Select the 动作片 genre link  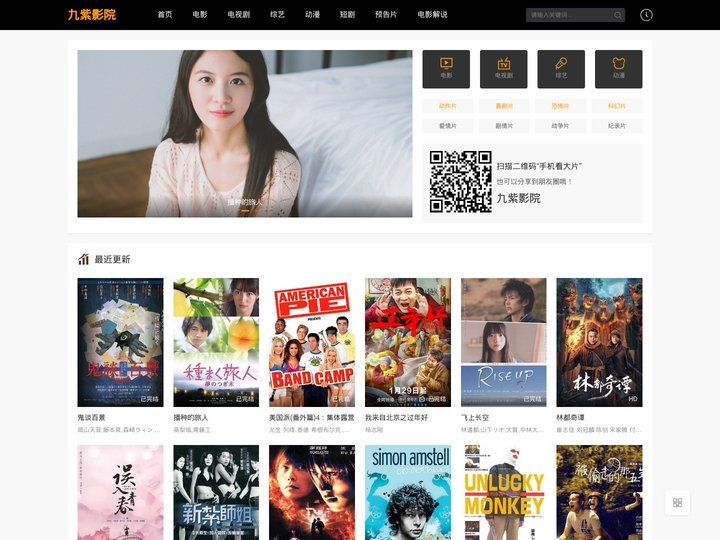(x=447, y=106)
